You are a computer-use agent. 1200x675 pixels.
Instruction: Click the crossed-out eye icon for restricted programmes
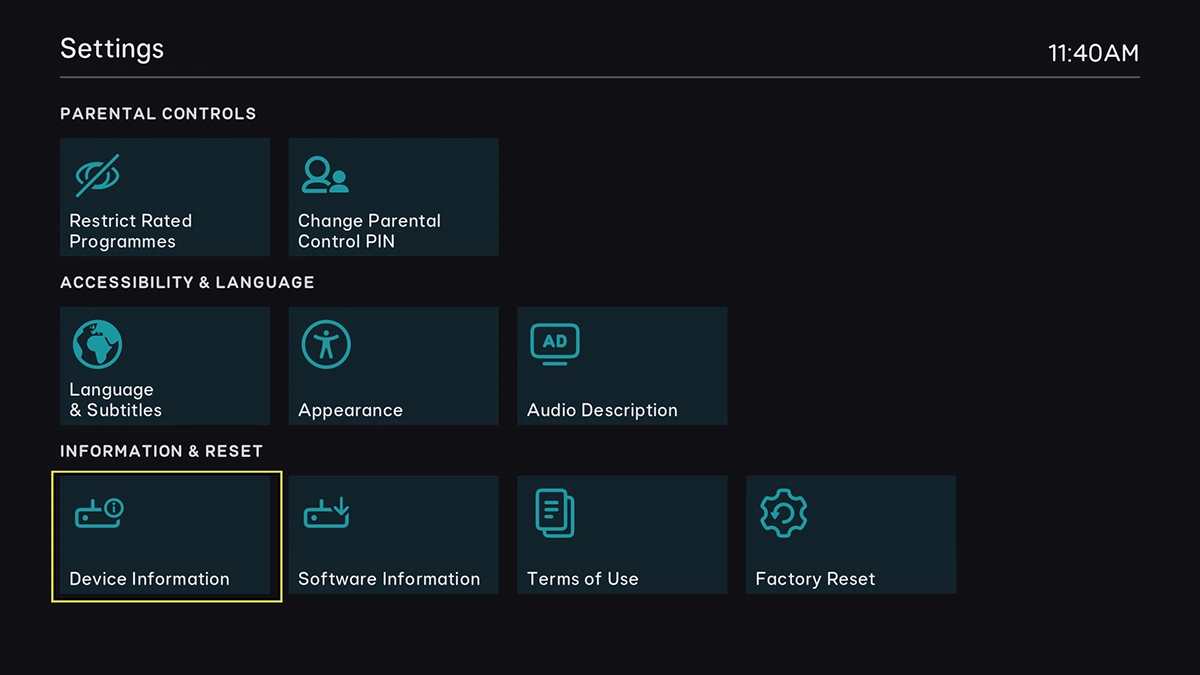(97, 176)
